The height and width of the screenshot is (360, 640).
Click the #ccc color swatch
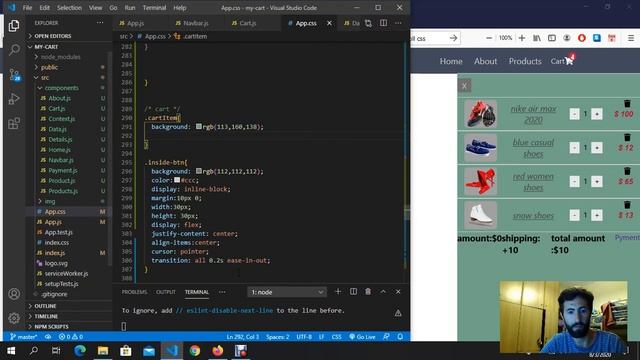[177, 180]
